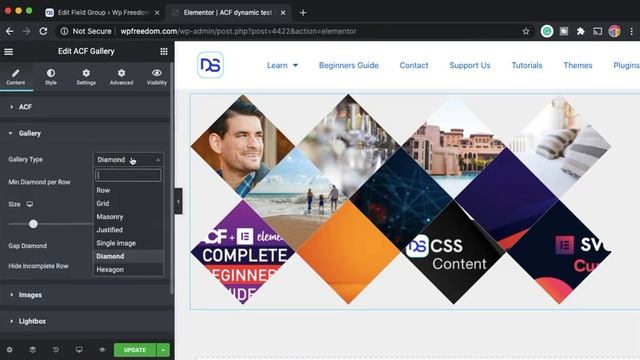Open the widgets grid panel icon

[164, 51]
